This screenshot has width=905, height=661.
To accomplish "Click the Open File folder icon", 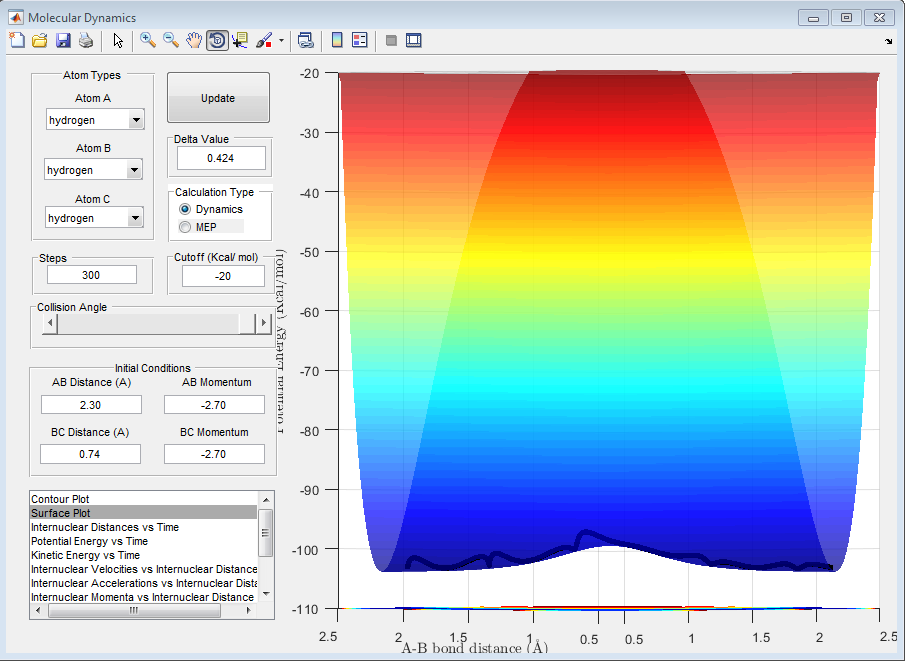I will coord(40,40).
